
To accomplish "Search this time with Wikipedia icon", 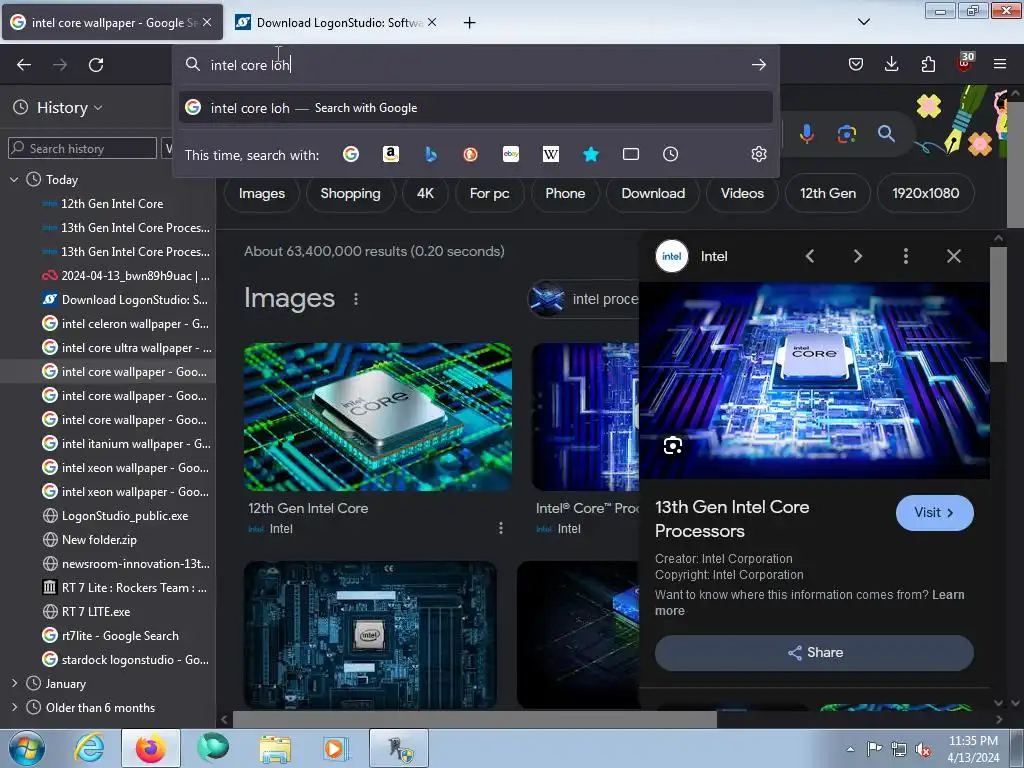I will pos(551,154).
